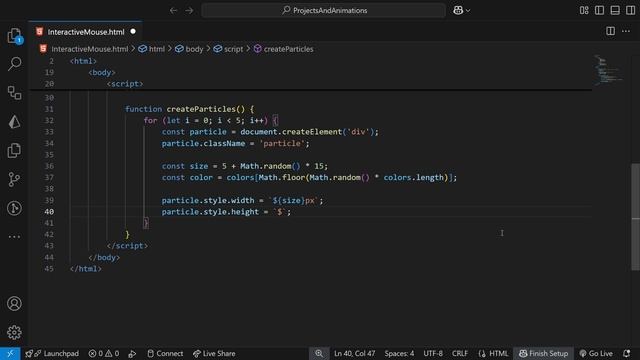
Task: Open the Explorer view in activity bar
Action: click(14, 36)
